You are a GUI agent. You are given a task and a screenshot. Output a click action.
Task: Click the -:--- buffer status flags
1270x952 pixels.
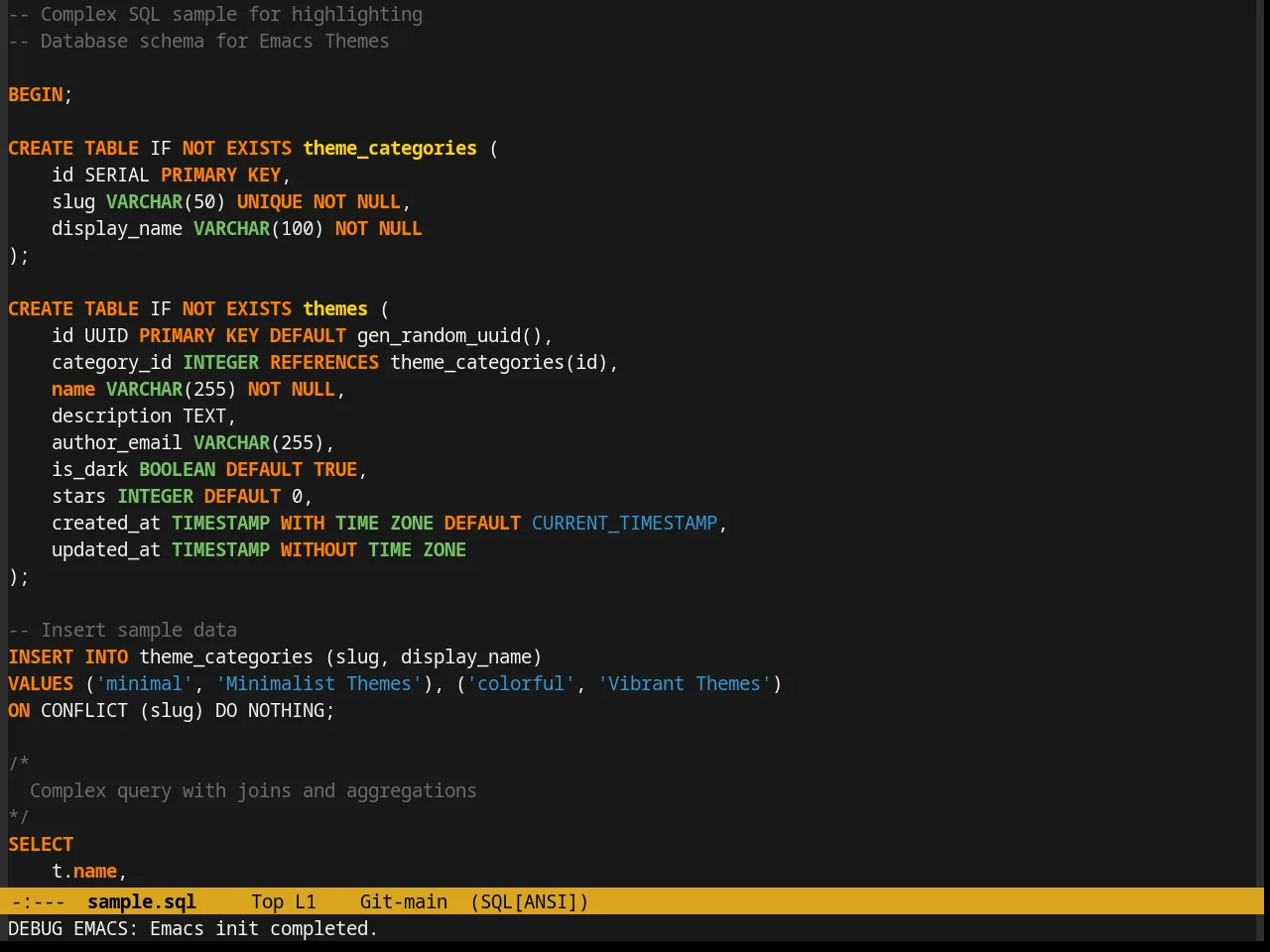(x=38, y=901)
